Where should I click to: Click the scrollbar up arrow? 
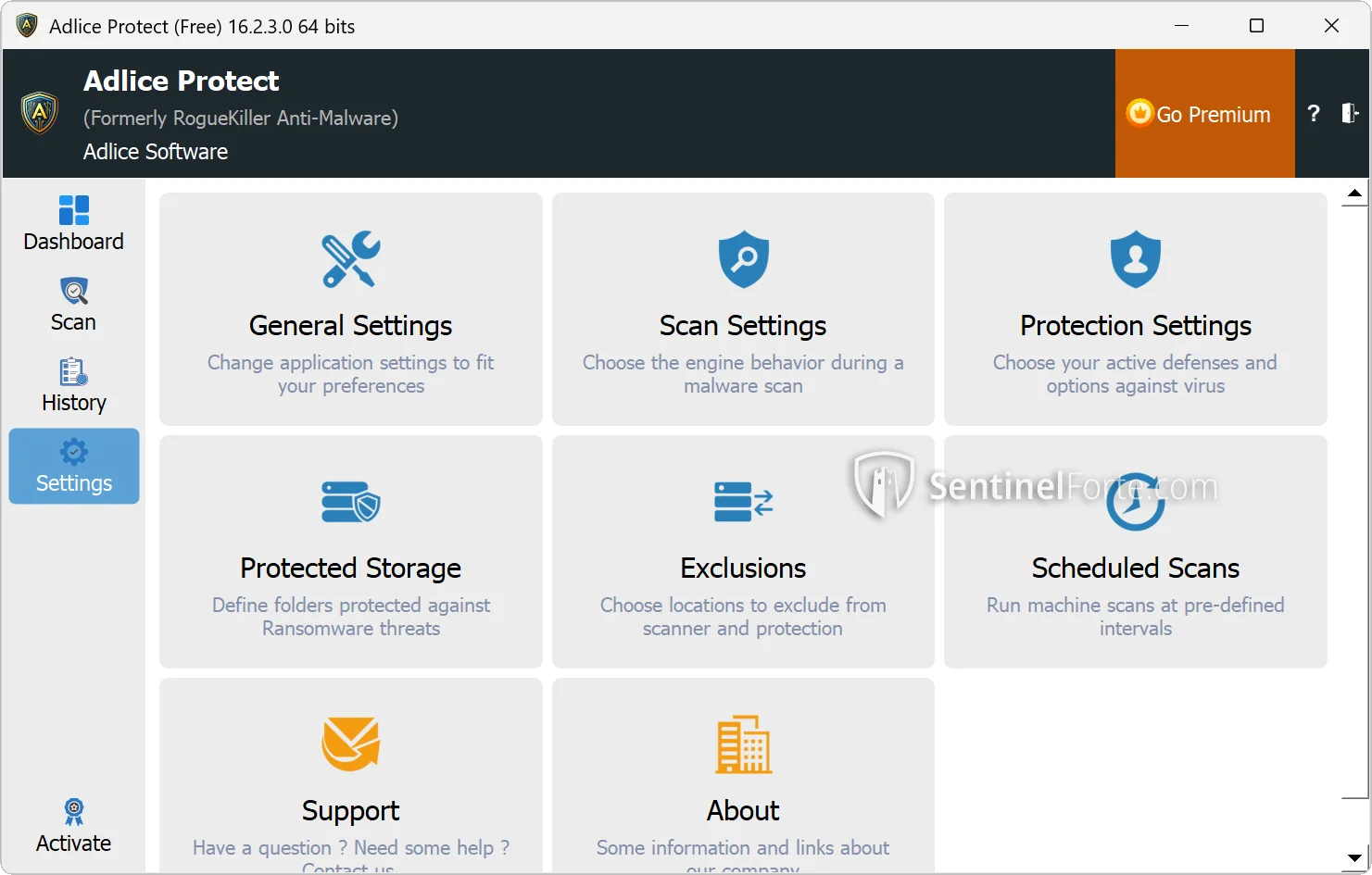[1354, 194]
